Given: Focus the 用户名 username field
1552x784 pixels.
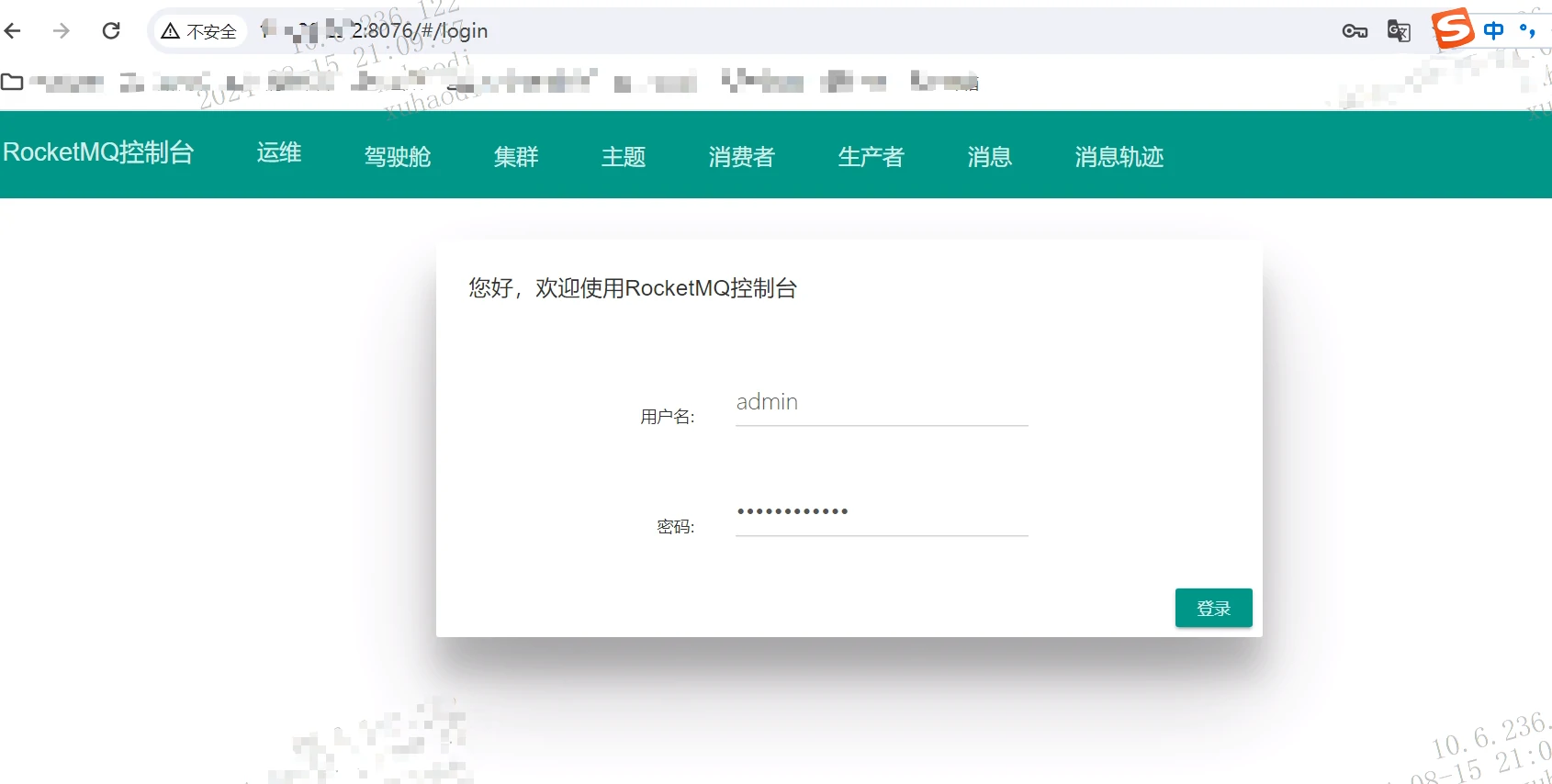Looking at the screenshot, I should point(882,403).
